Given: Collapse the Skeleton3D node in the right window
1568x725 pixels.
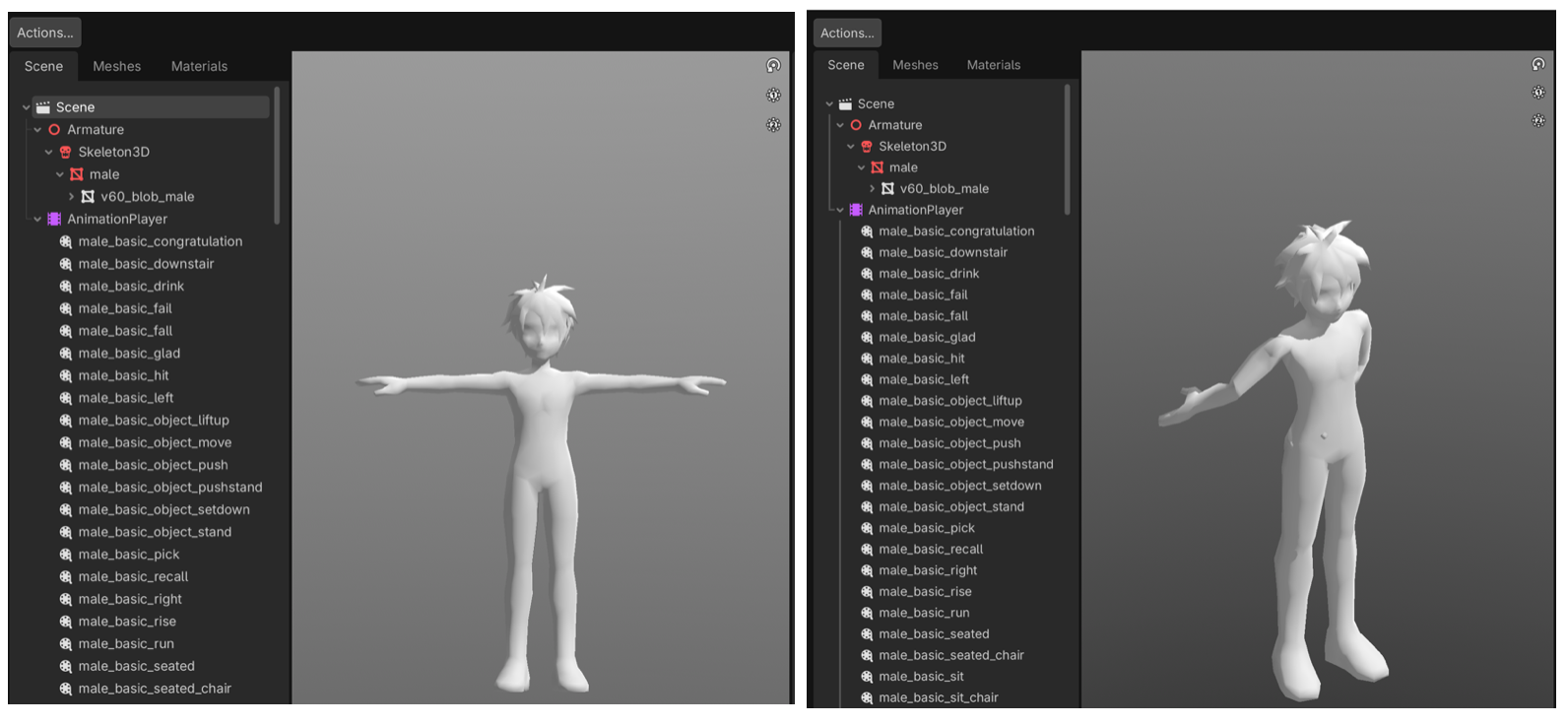Looking at the screenshot, I should click(851, 147).
